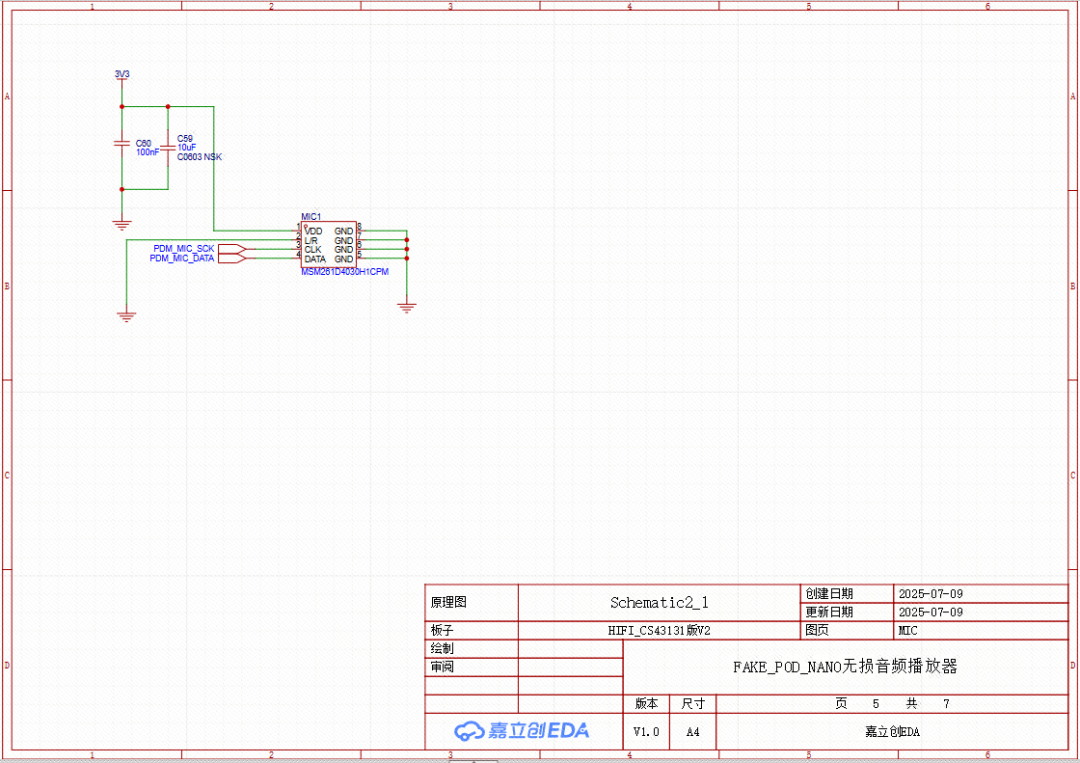Click the MSM261D4030H1CPM part number label

pyautogui.click(x=345, y=271)
